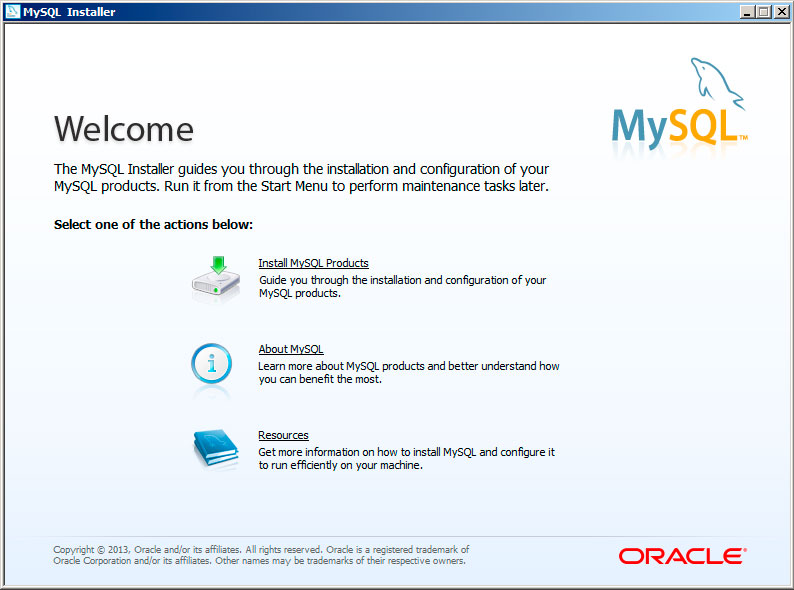The image size is (794, 590).
Task: Click the blue books Resources icon
Action: click(216, 448)
